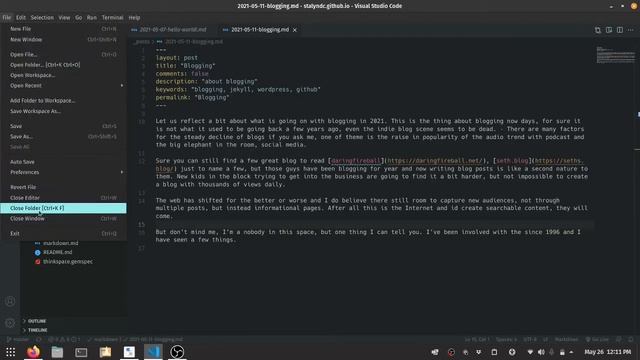Click _posts breadcrumb segment

[x=141, y=42]
